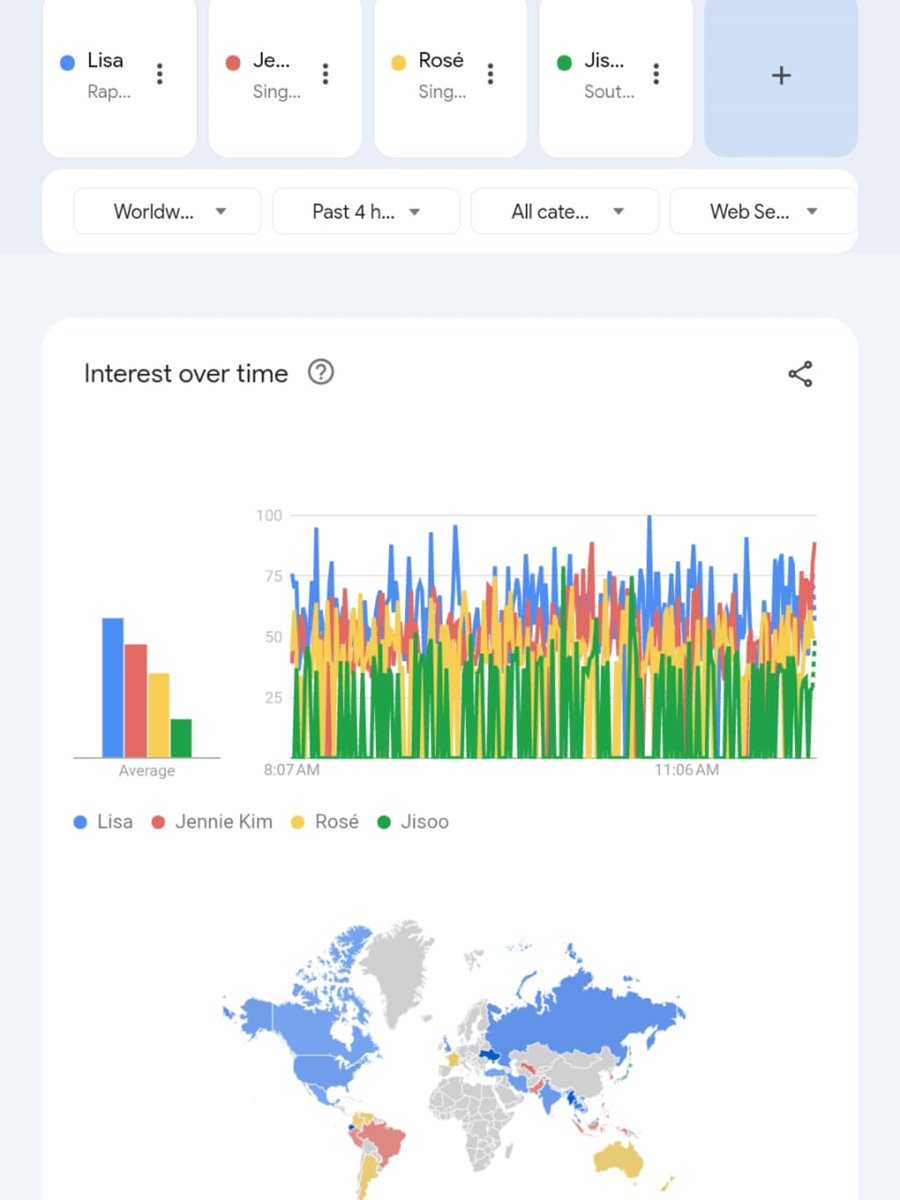Open options menu for the Jisoo term

[655, 73]
